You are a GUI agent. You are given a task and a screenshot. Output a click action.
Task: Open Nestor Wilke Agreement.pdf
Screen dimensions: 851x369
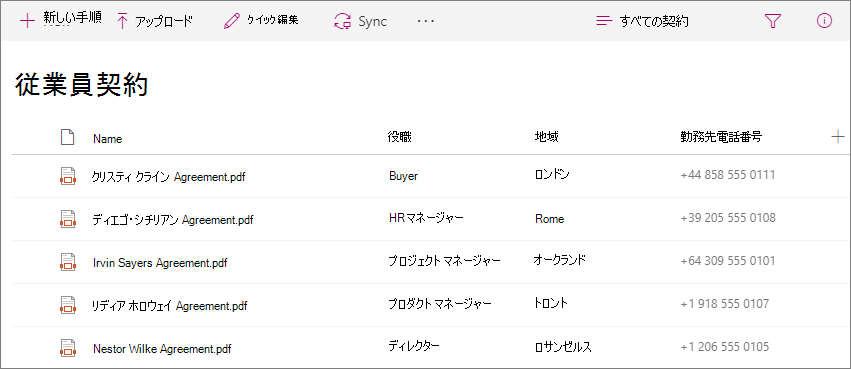tap(162, 348)
